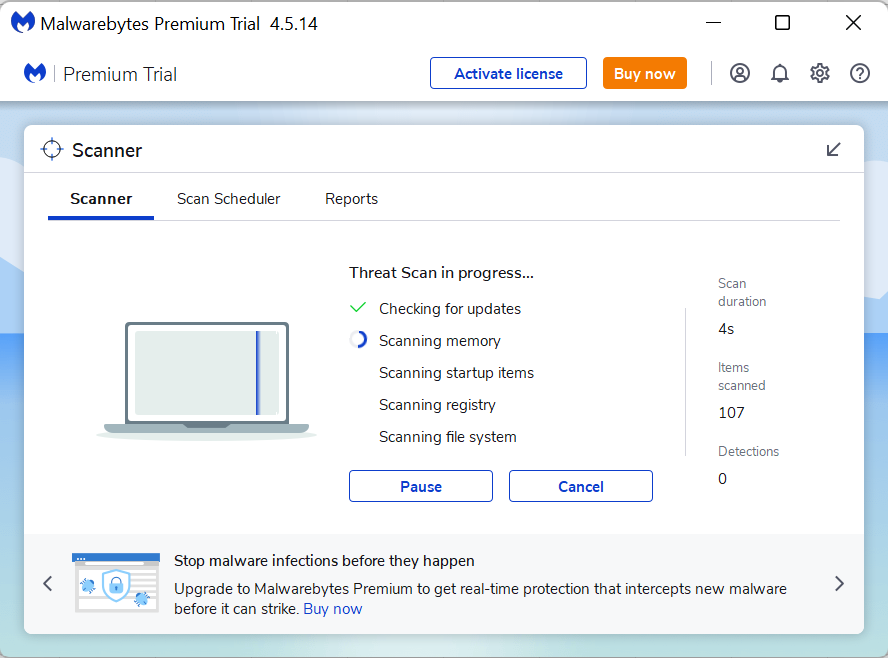Show previous promotion with left chevron
This screenshot has height=658, width=888.
coord(48,584)
